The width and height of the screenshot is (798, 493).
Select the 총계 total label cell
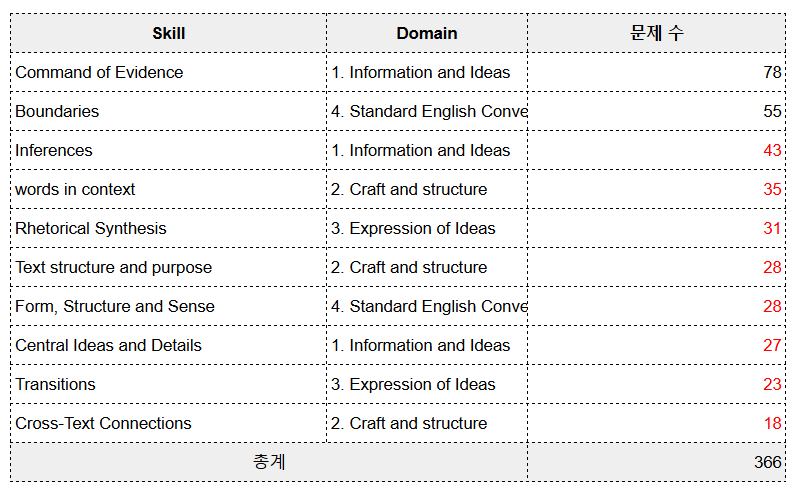click(269, 462)
